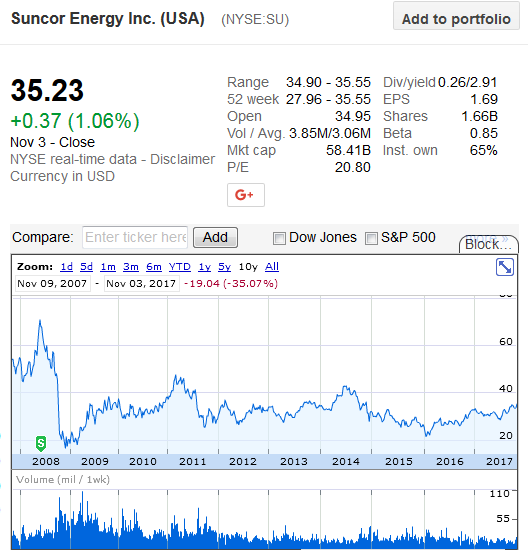
Task: Click the 52 week range value
Action: 328,99
